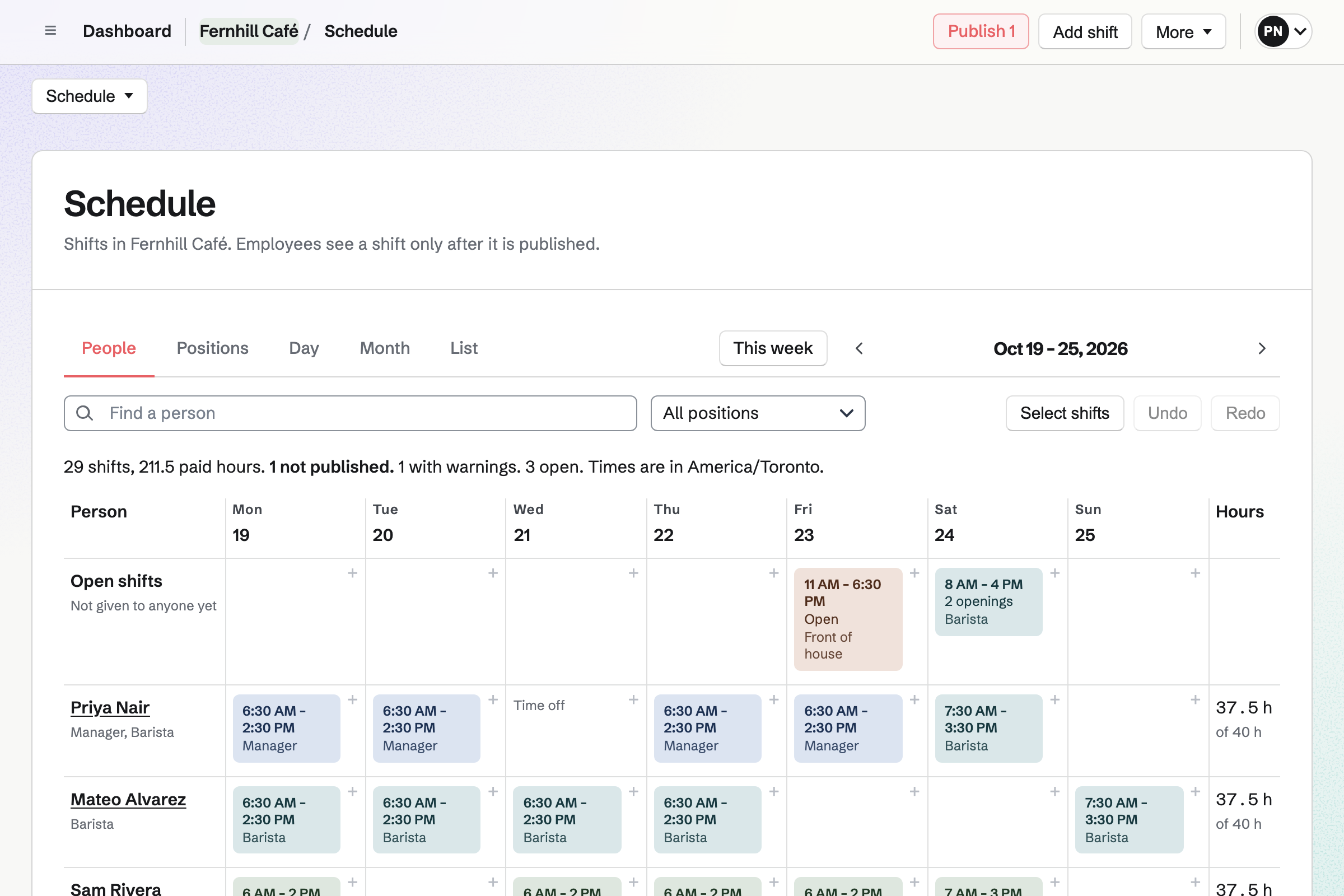
Task: Open the hamburger navigation menu
Action: pos(50,31)
